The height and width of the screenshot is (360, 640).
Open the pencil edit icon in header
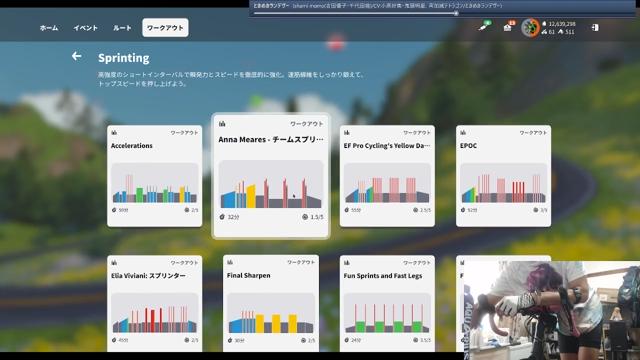pos(484,27)
